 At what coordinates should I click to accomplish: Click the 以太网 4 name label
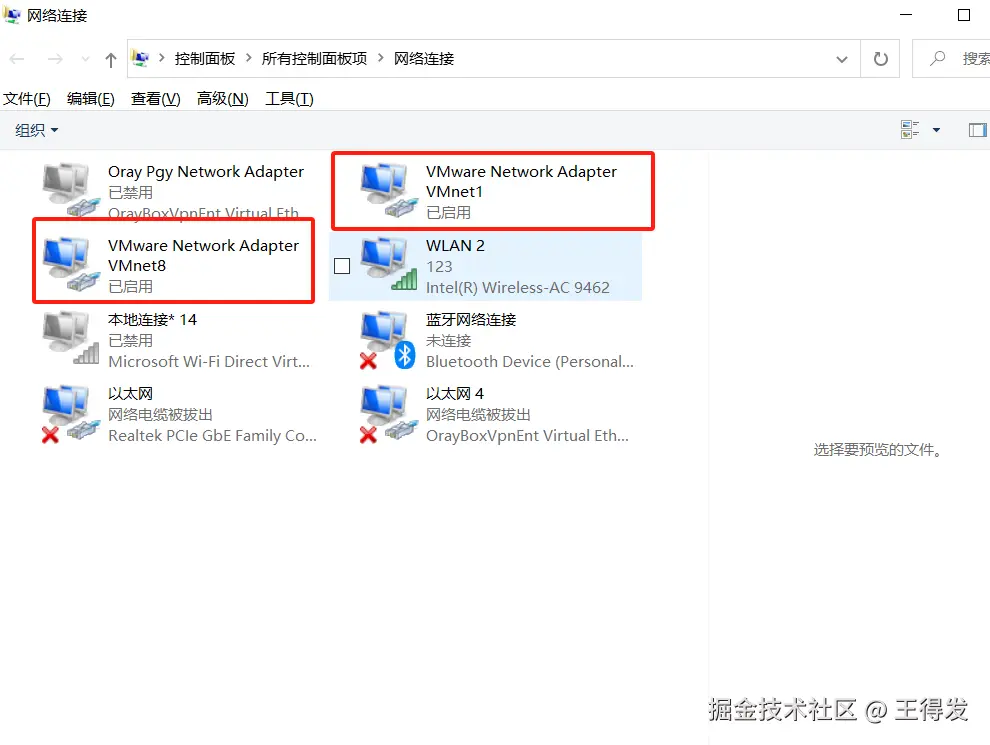pyautogui.click(x=455, y=394)
